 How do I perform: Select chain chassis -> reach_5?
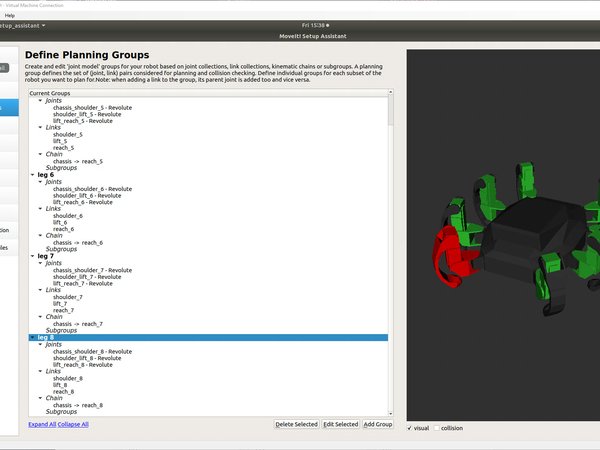[78, 161]
